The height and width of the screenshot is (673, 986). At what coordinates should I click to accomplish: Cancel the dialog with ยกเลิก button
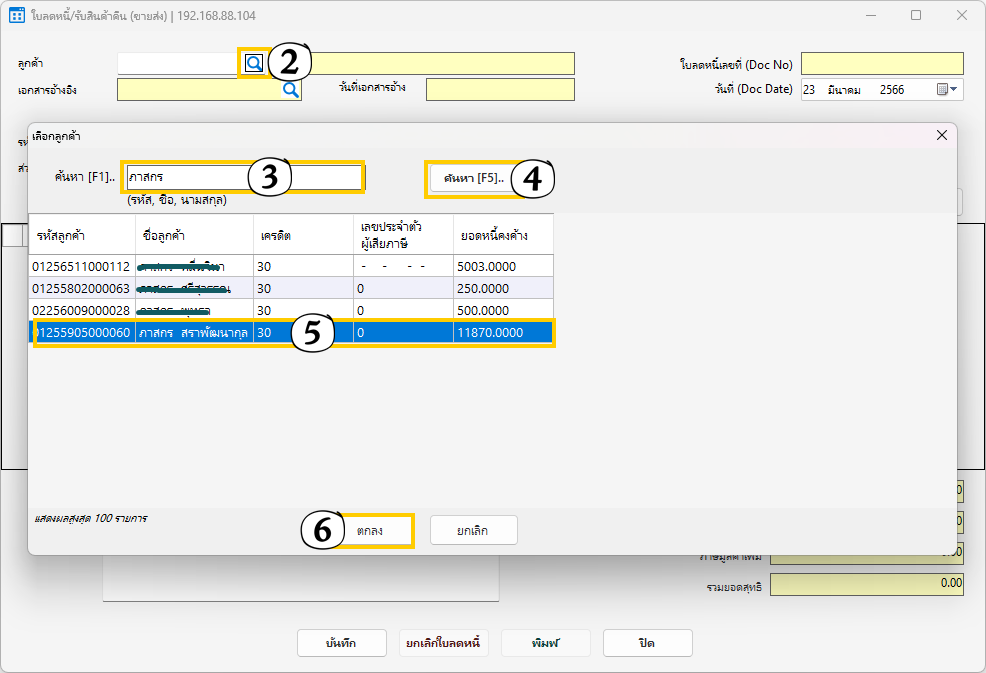point(473,530)
